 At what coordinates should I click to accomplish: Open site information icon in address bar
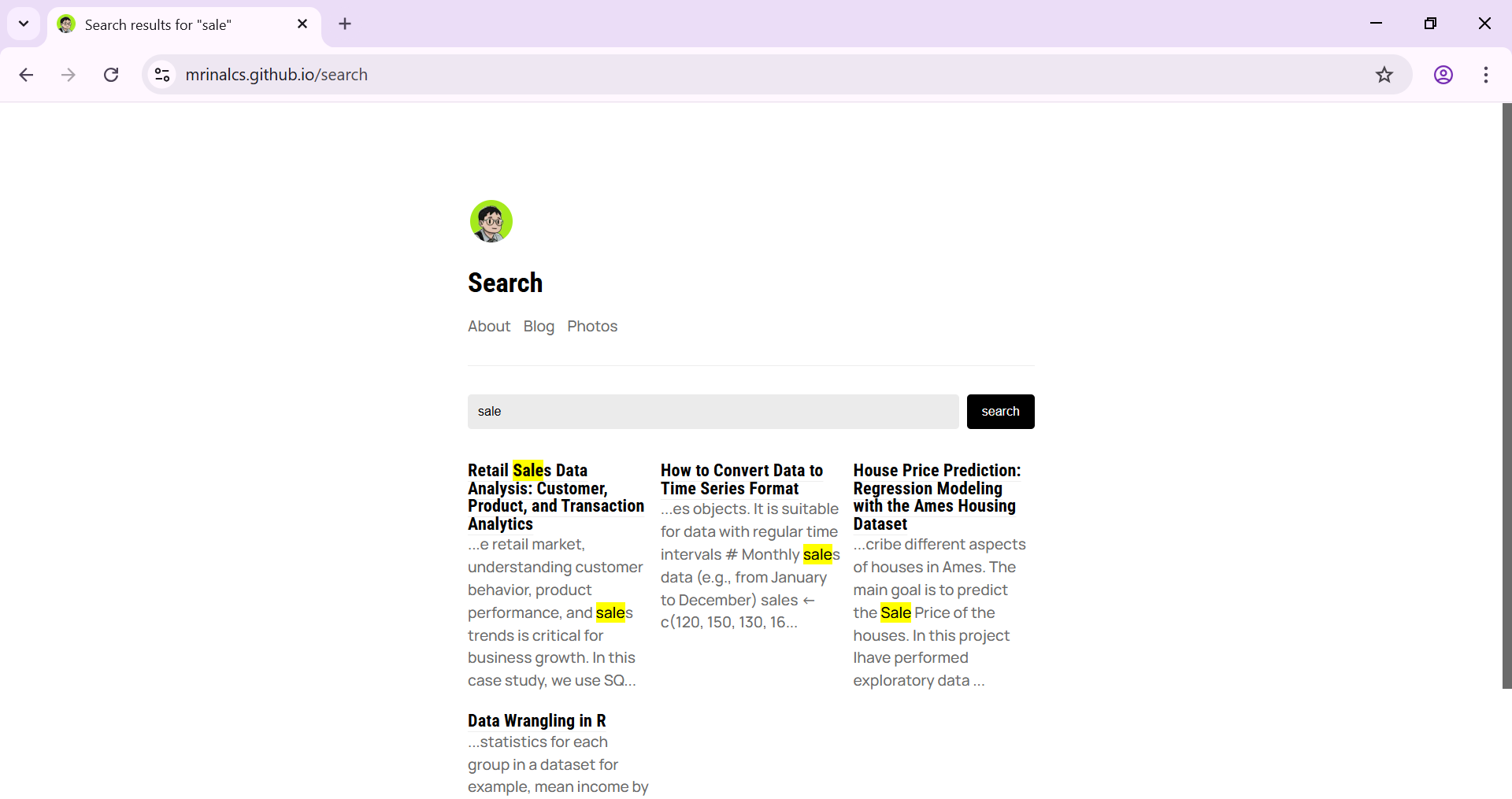(x=162, y=75)
